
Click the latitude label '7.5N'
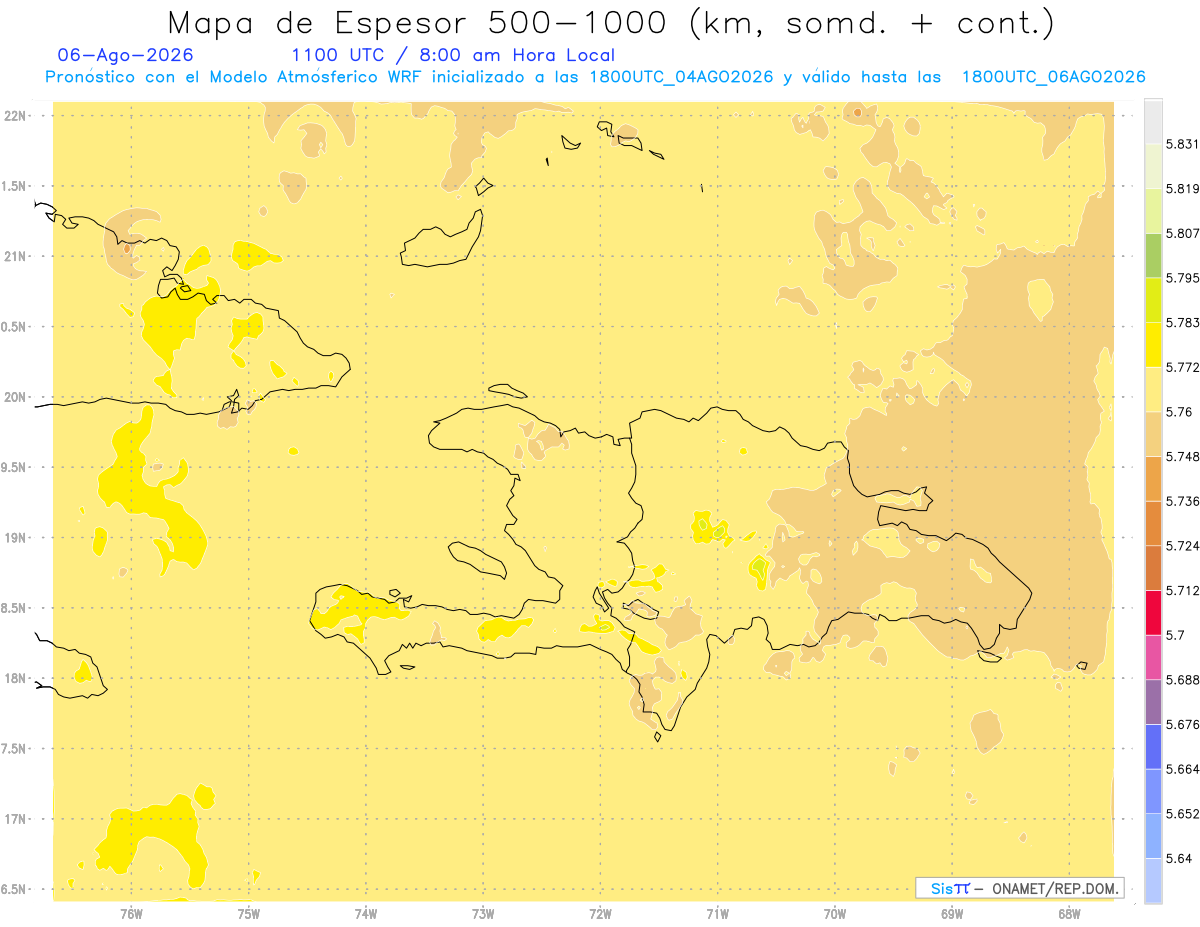pos(15,749)
